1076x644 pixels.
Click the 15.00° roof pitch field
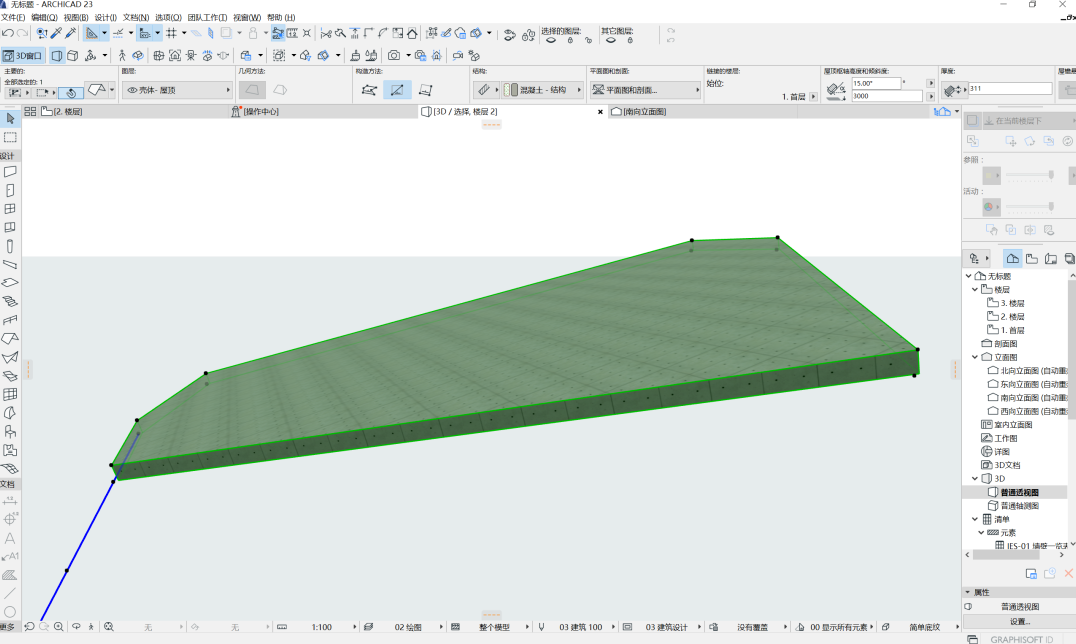tap(876, 83)
